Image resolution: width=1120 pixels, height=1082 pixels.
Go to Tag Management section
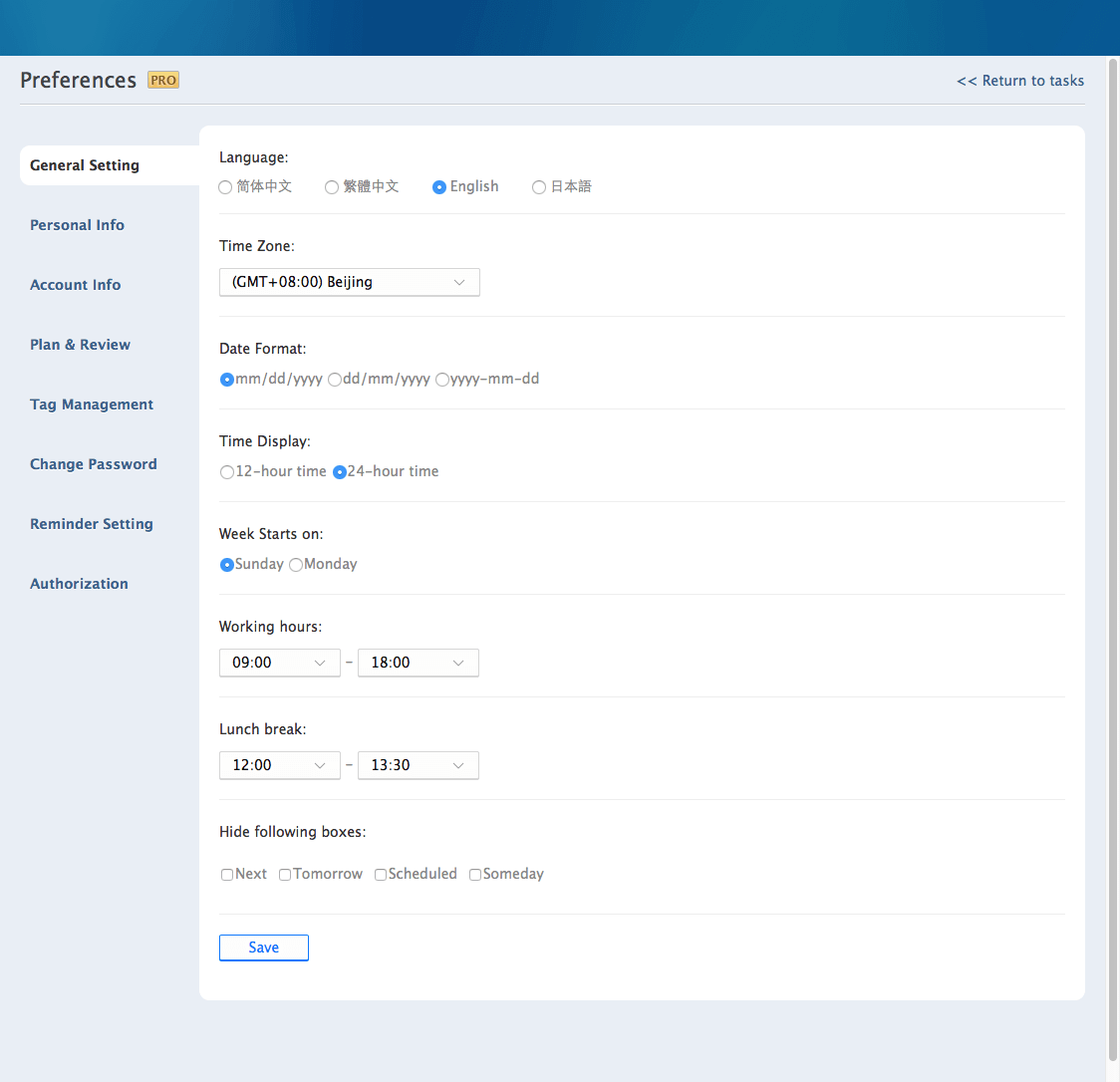92,405
